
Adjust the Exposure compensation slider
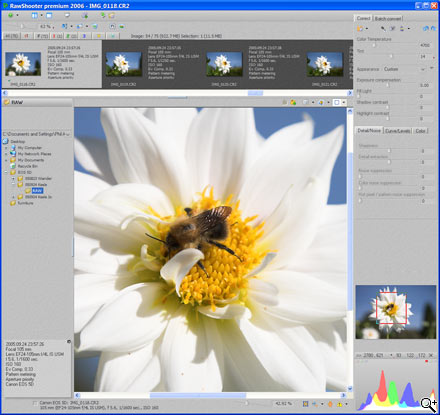(x=387, y=85)
